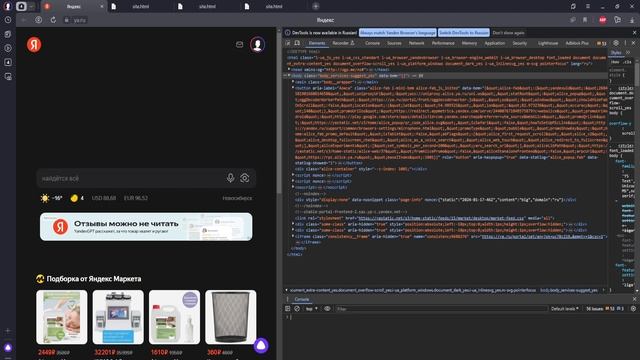Click the Отзывы можно не читать banner
This screenshot has width=640, height=360.
coord(146,227)
